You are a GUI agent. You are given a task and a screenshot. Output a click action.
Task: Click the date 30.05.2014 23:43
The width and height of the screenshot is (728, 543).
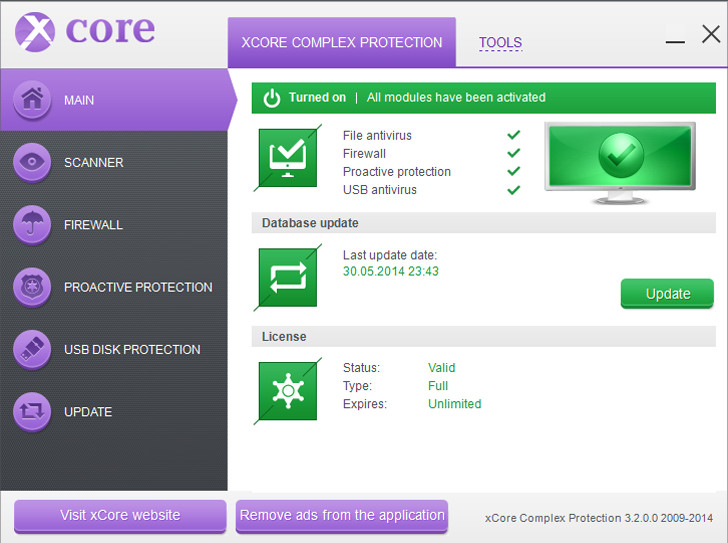click(x=391, y=271)
